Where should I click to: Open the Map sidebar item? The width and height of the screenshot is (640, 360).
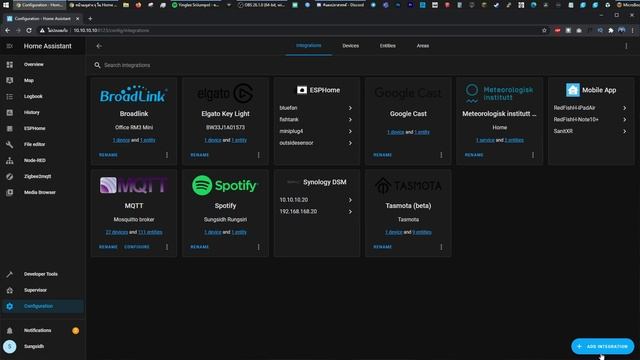point(29,80)
